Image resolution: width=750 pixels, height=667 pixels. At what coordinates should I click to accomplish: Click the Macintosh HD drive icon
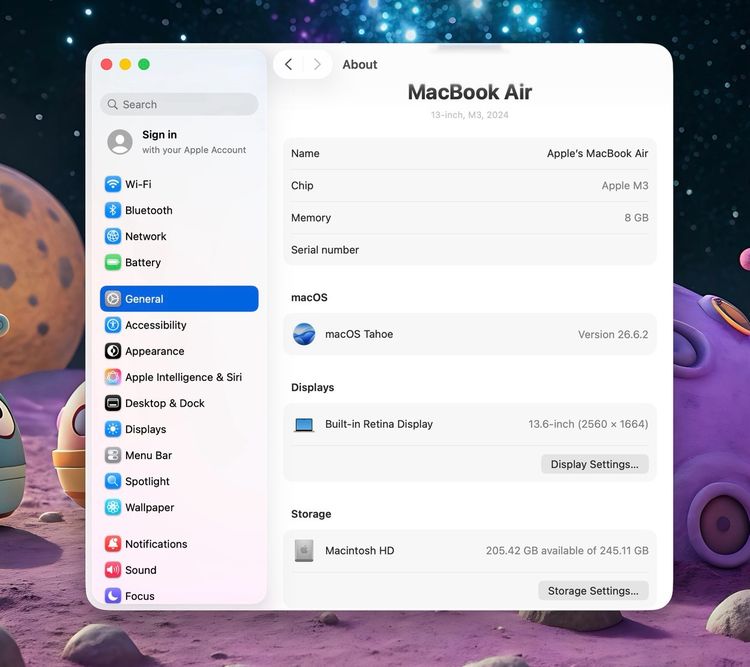click(x=304, y=550)
